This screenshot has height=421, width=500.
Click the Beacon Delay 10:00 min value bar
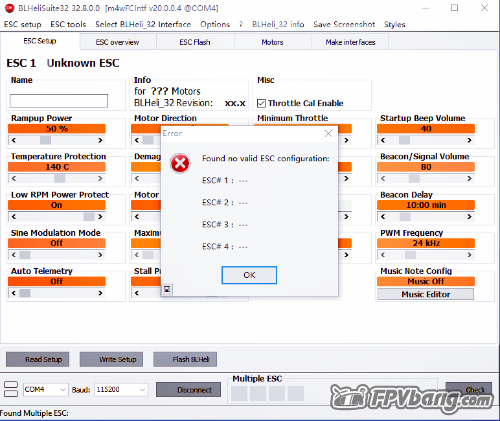[x=426, y=205]
